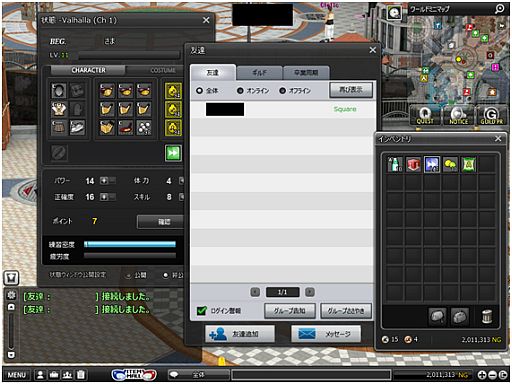Click the magnifier icon on world minimap
Screen dimensions: 512x384
pyautogui.click(x=500, y=9)
